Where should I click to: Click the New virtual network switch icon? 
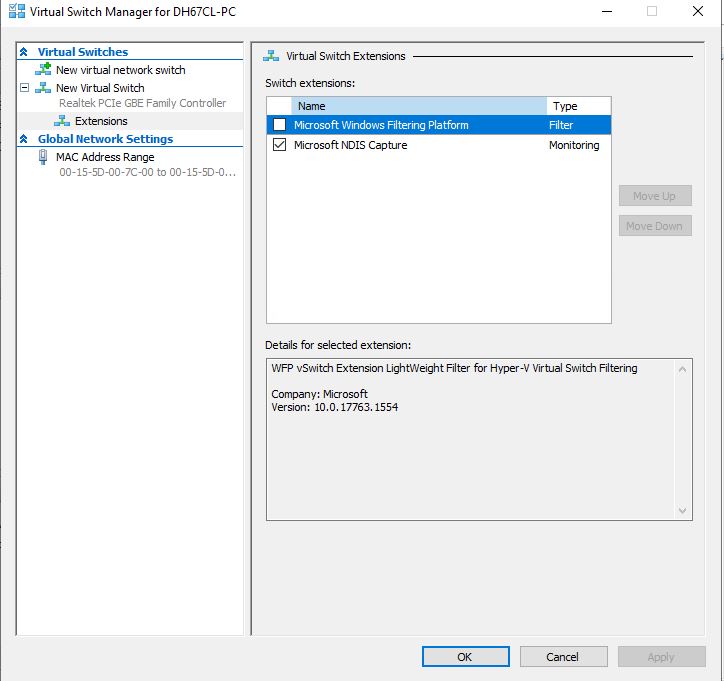pos(43,70)
